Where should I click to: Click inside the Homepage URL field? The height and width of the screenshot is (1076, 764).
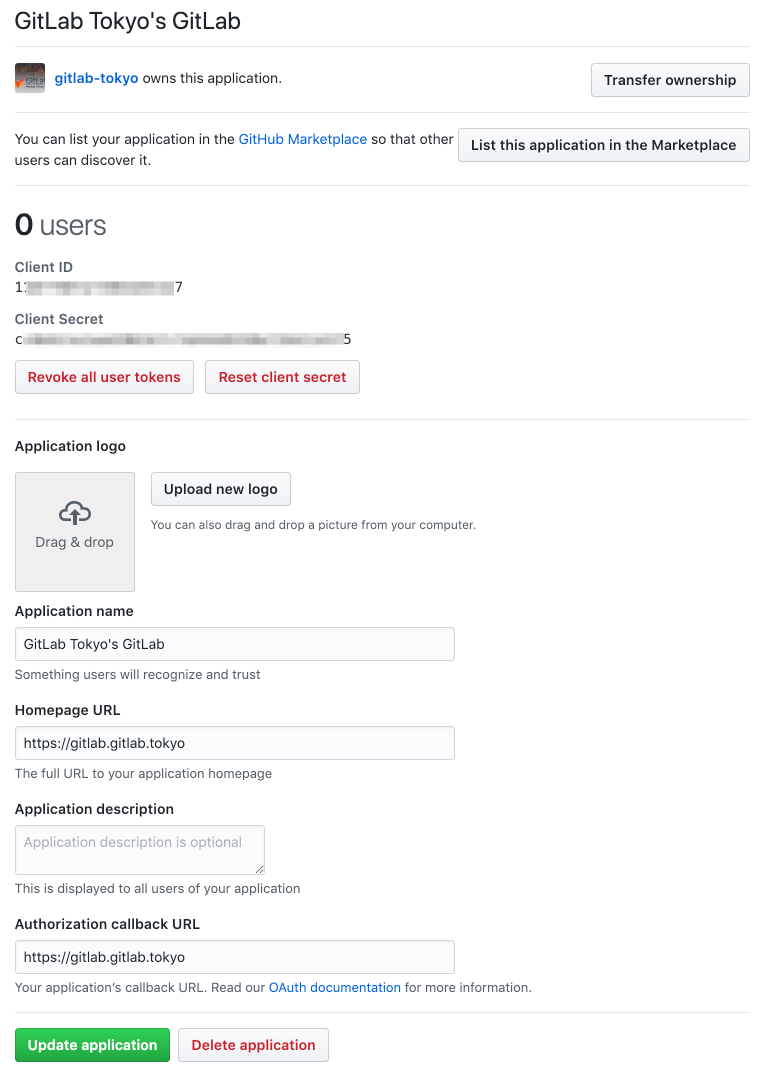[235, 742]
